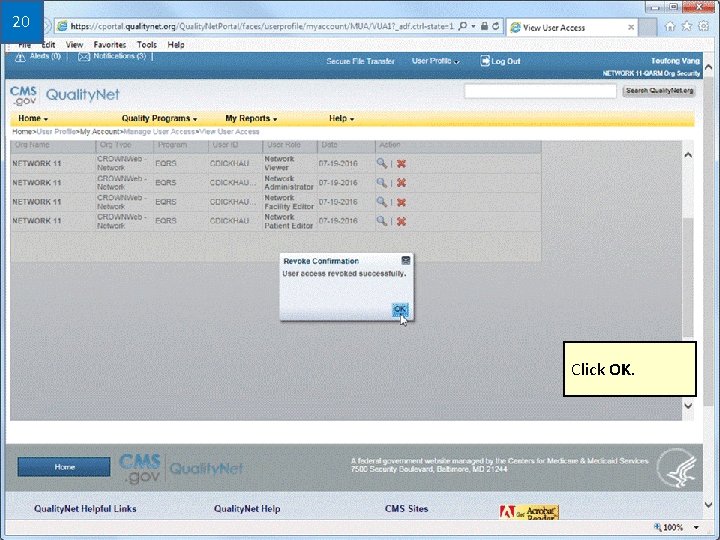Image resolution: width=720 pixels, height=540 pixels.
Task: Click Log Out
Action: pos(500,61)
